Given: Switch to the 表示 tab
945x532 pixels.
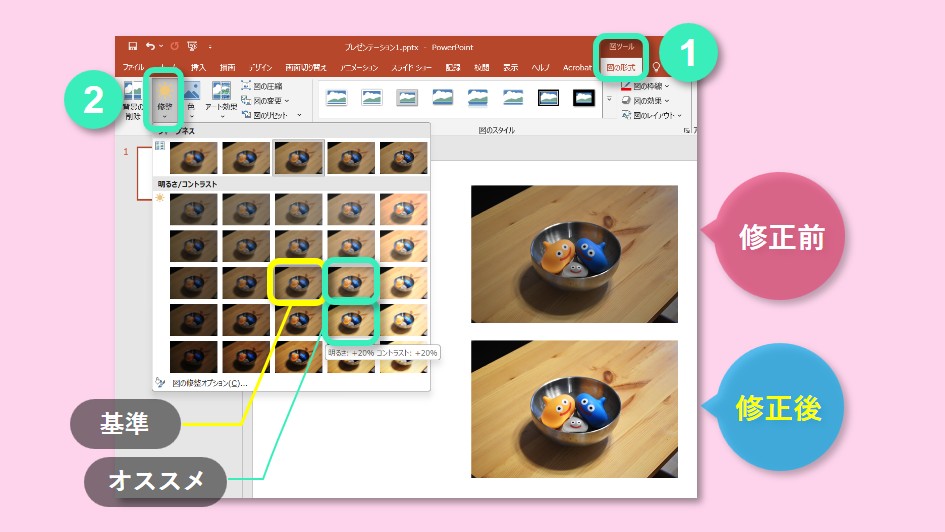Looking at the screenshot, I should 510,67.
